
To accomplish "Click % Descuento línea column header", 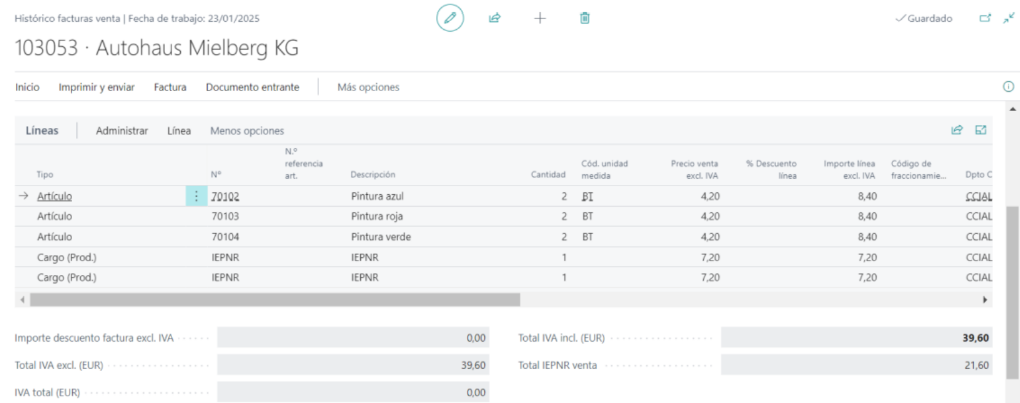I will point(771,169).
